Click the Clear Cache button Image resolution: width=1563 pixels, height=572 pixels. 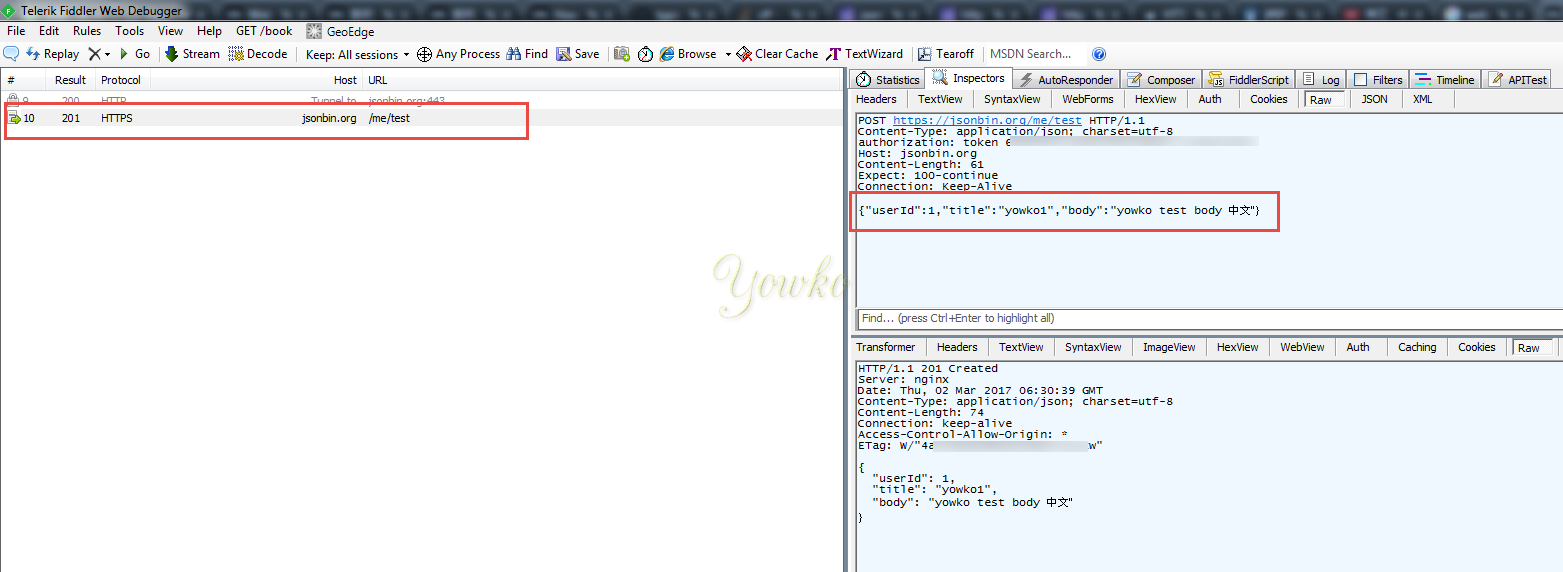(x=777, y=54)
